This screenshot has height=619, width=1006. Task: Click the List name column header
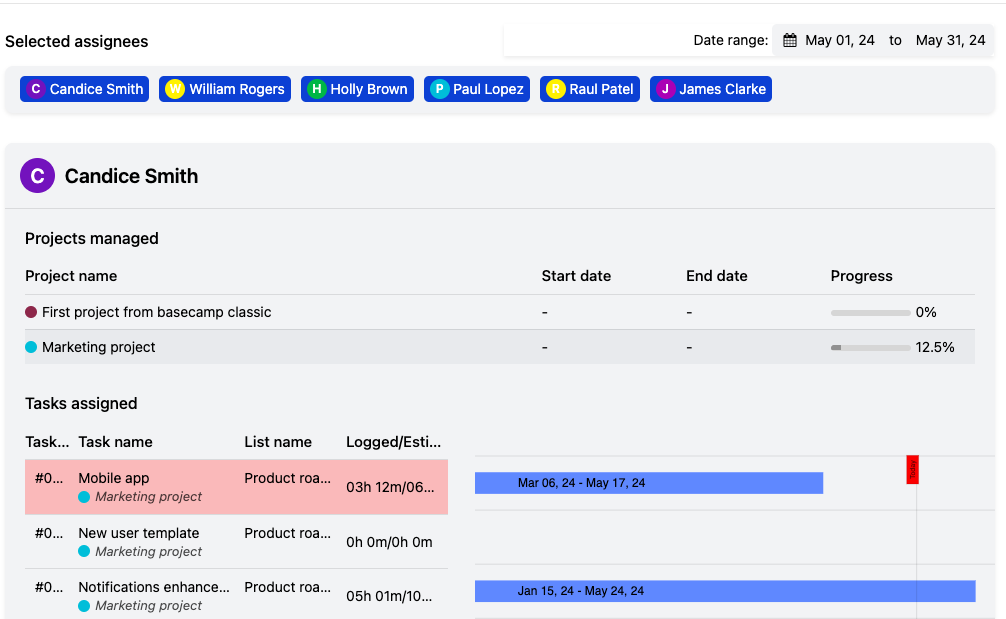[278, 442]
